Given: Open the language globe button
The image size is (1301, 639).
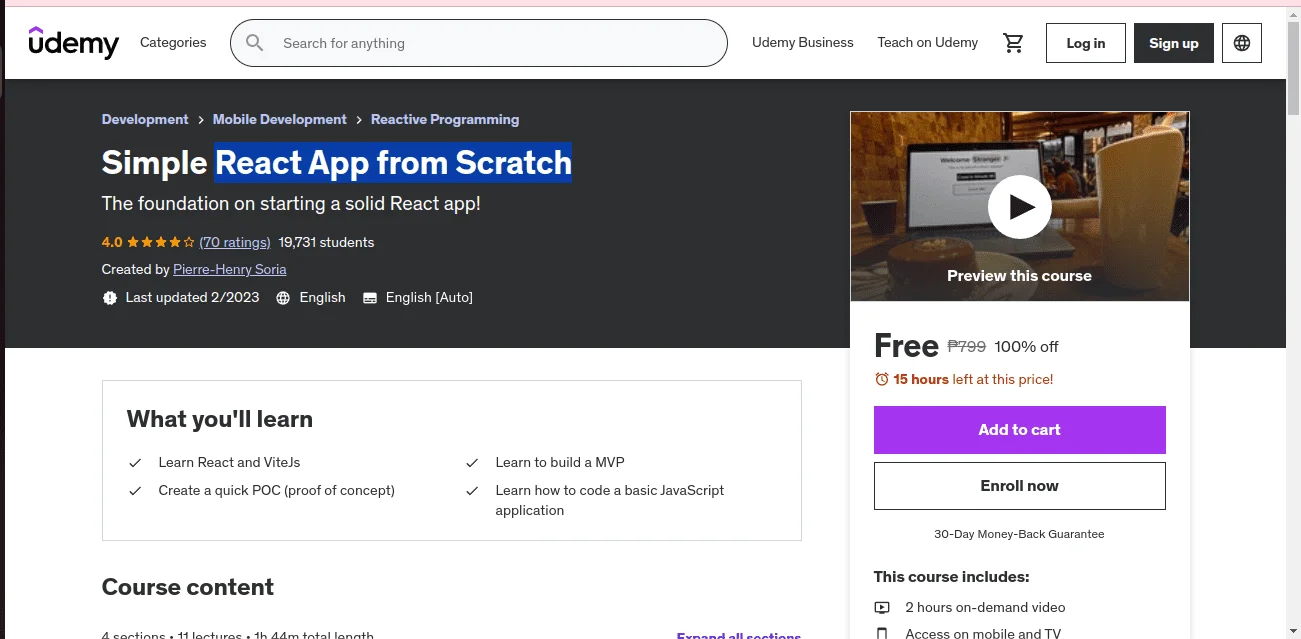Looking at the screenshot, I should pyautogui.click(x=1242, y=43).
